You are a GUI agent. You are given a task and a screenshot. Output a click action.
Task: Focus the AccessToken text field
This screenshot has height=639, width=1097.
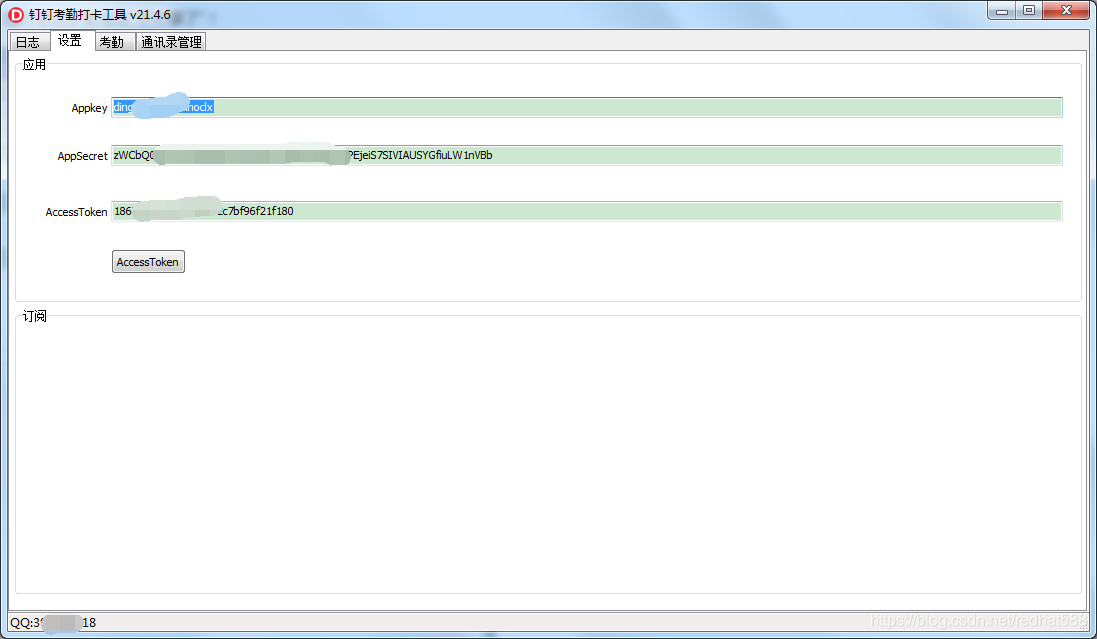(x=586, y=211)
